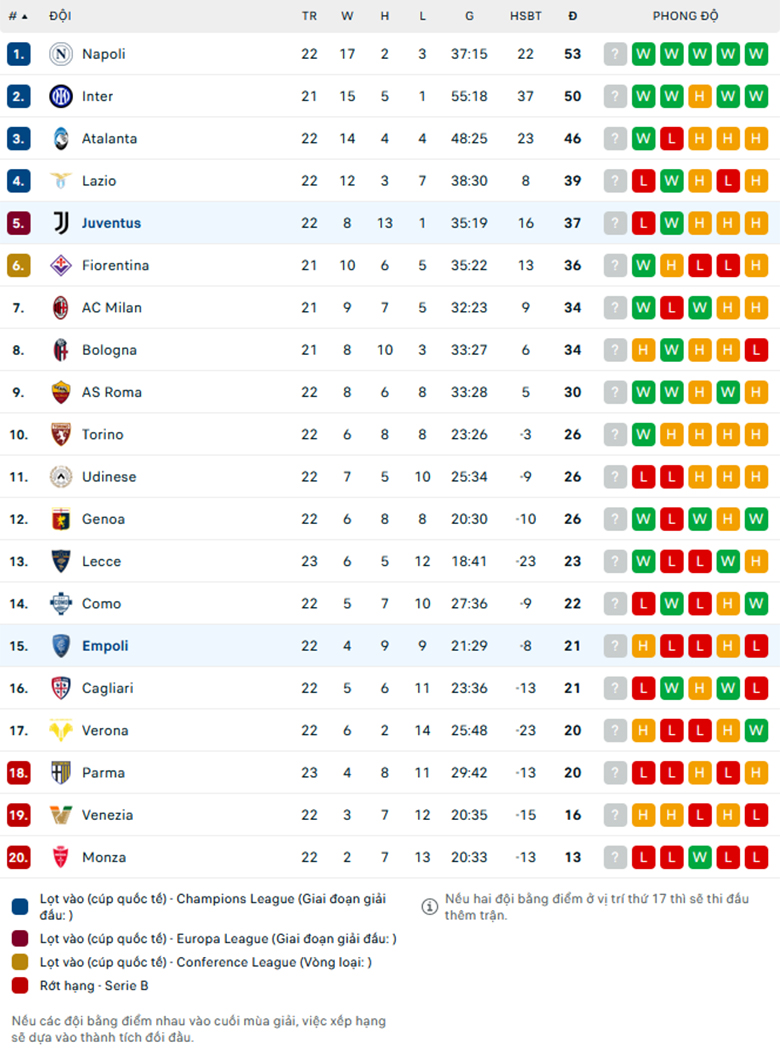Click the ĐỘI team column header
The width and height of the screenshot is (780, 1057).
coord(60,16)
